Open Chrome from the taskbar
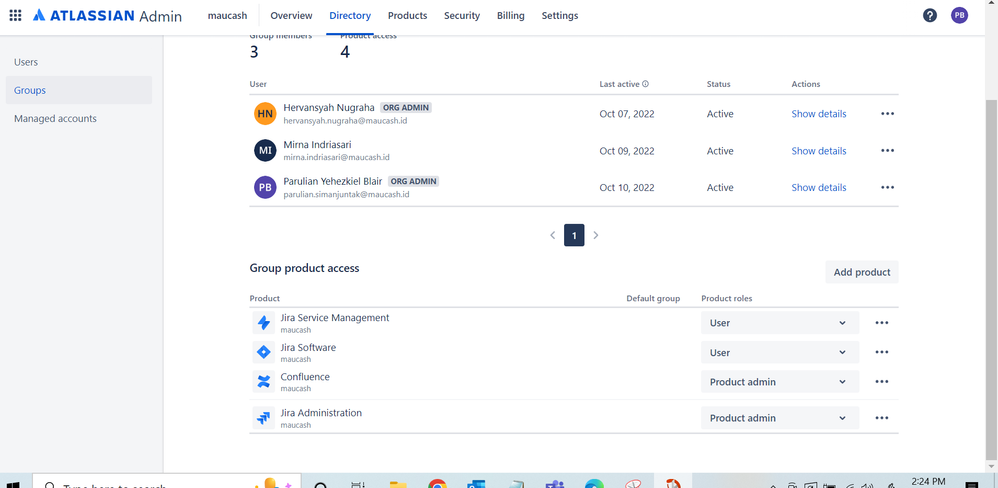Image resolution: width=998 pixels, height=488 pixels. [437, 484]
